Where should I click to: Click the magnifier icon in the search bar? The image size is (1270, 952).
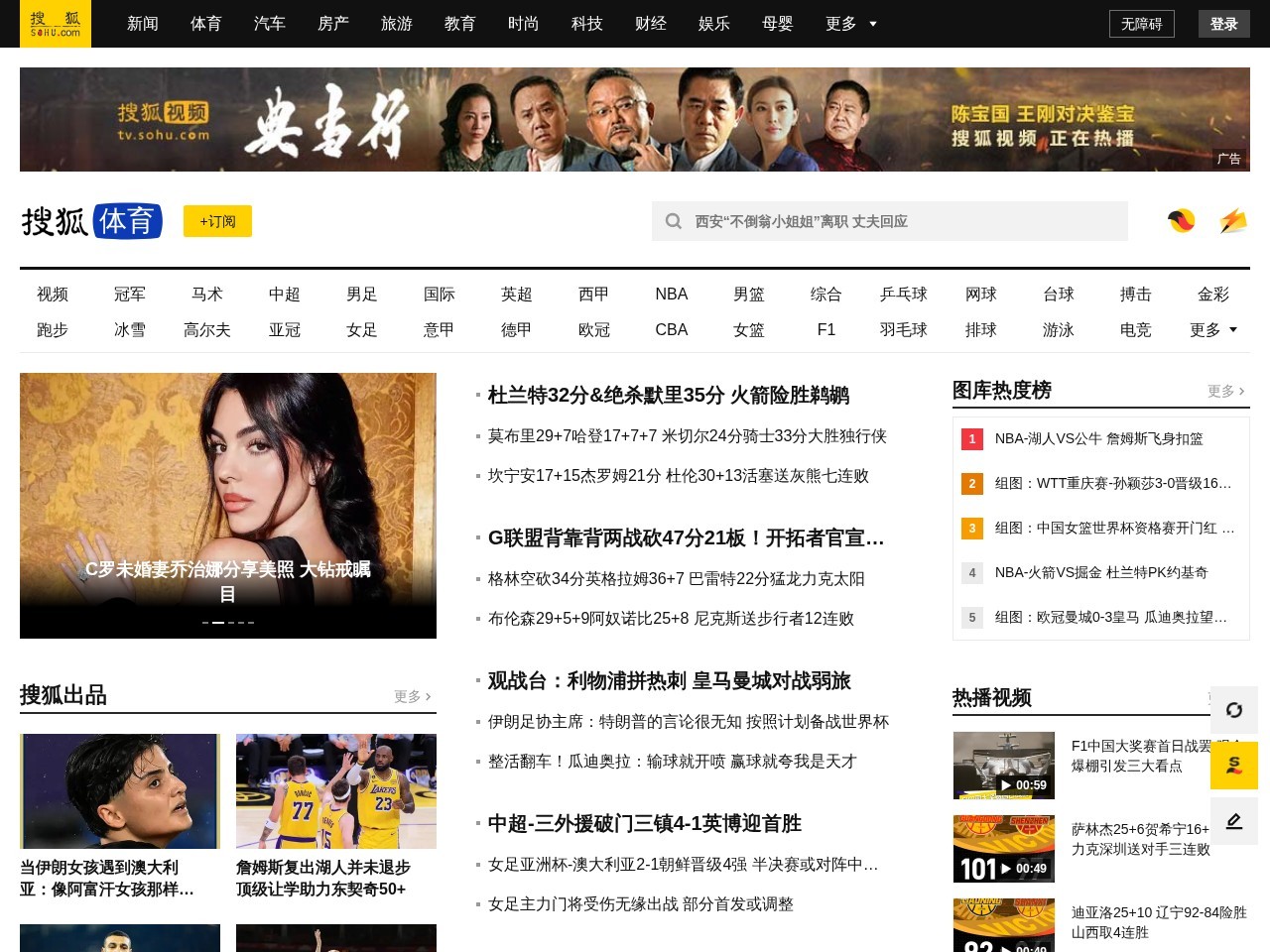pos(674,221)
